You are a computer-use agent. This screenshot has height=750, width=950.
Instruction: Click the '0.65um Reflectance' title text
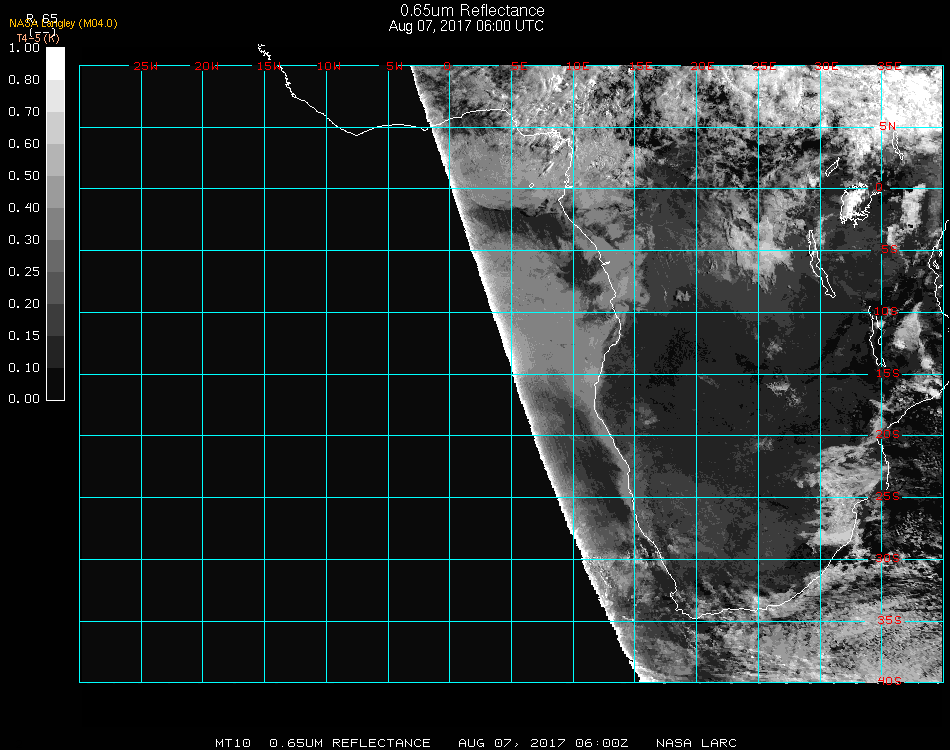click(x=472, y=10)
